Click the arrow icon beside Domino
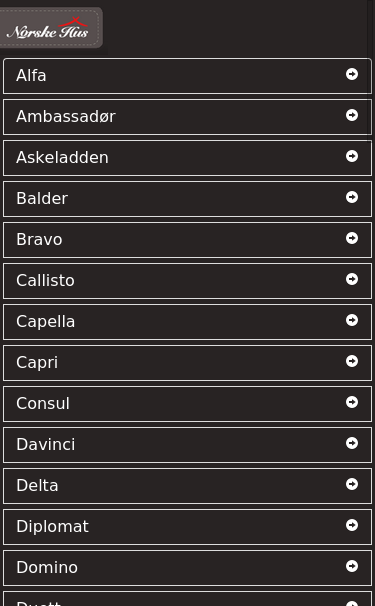The image size is (375, 606). (352, 565)
